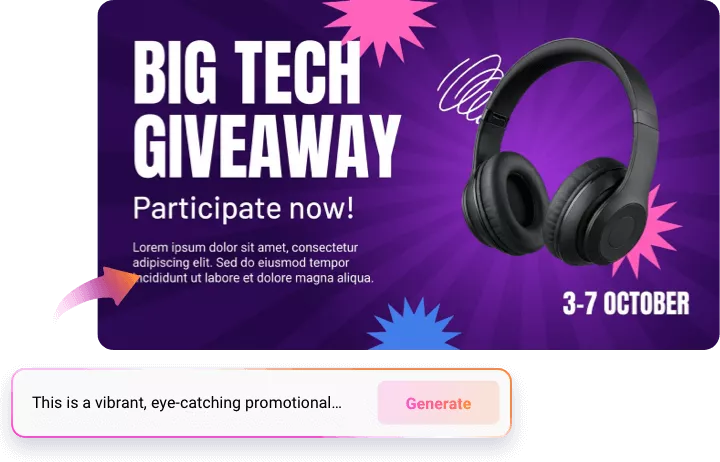Click the black headphones image
Screen dimensions: 720x462
pos(560,154)
